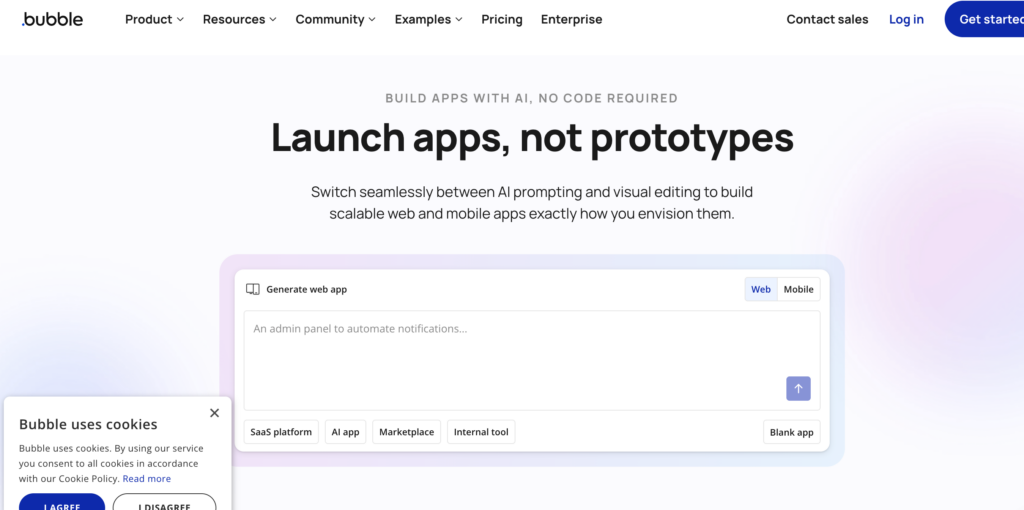Image resolution: width=1024 pixels, height=510 pixels.
Task: Close the cookie banner with the X
Action: 214,413
